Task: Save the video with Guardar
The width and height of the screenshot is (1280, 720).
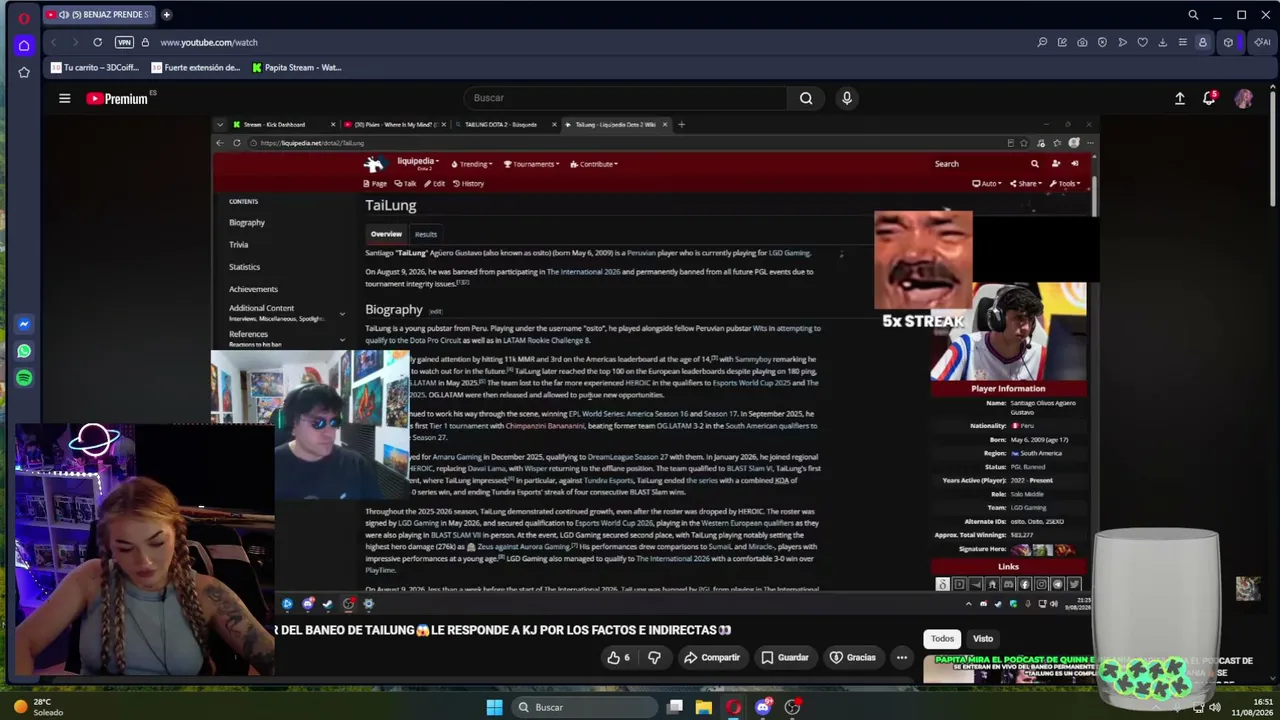Action: coord(785,657)
